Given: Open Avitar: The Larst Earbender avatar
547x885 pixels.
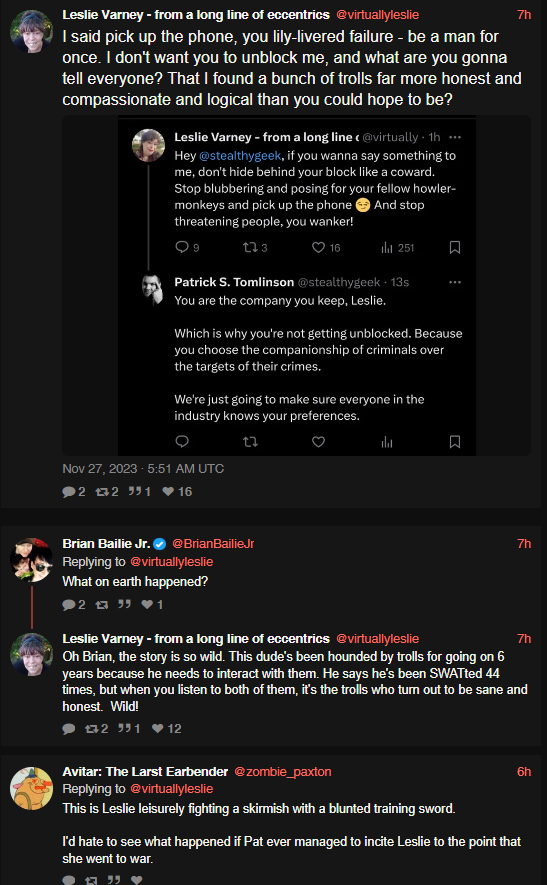Looking at the screenshot, I should pos(32,788).
